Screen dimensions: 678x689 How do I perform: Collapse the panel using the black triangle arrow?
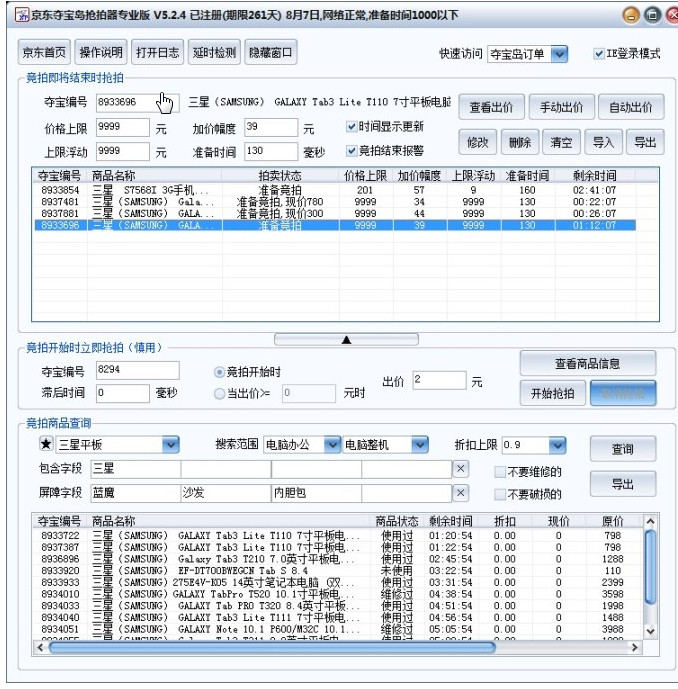(x=346, y=340)
